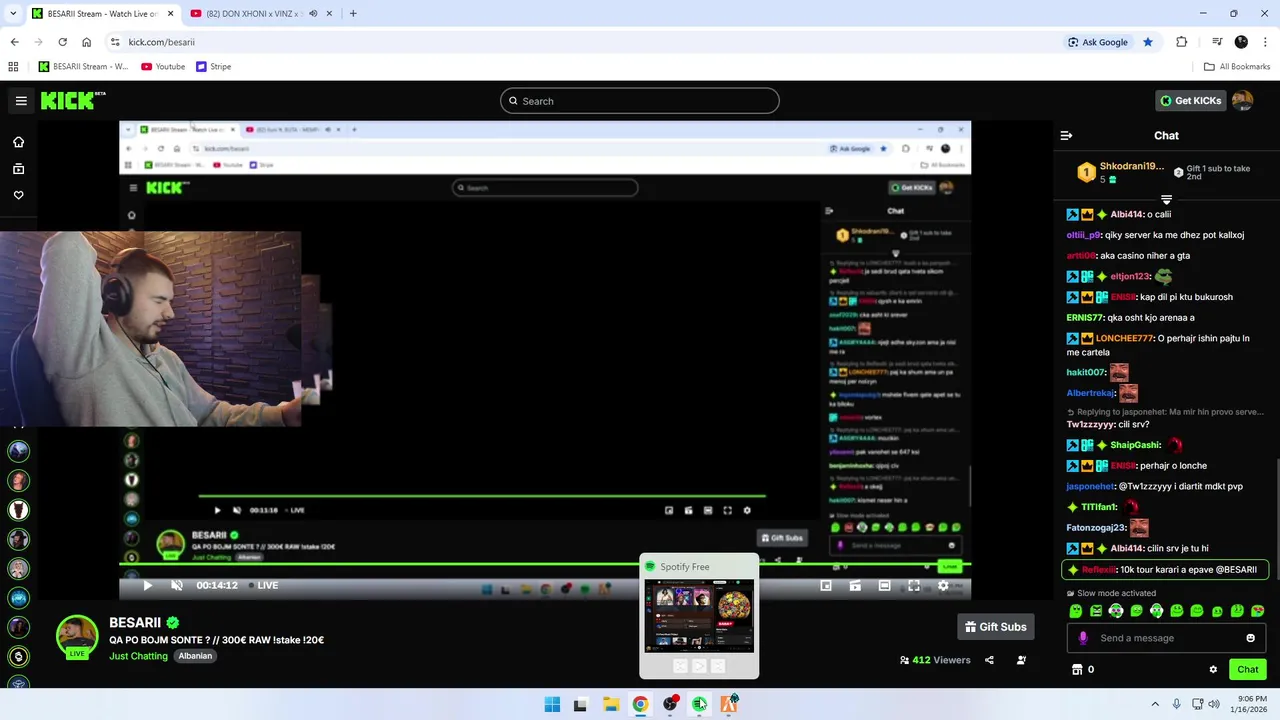Viewport: 1280px width, 720px height.
Task: Open the Just Chatting category
Action: pyautogui.click(x=138, y=656)
